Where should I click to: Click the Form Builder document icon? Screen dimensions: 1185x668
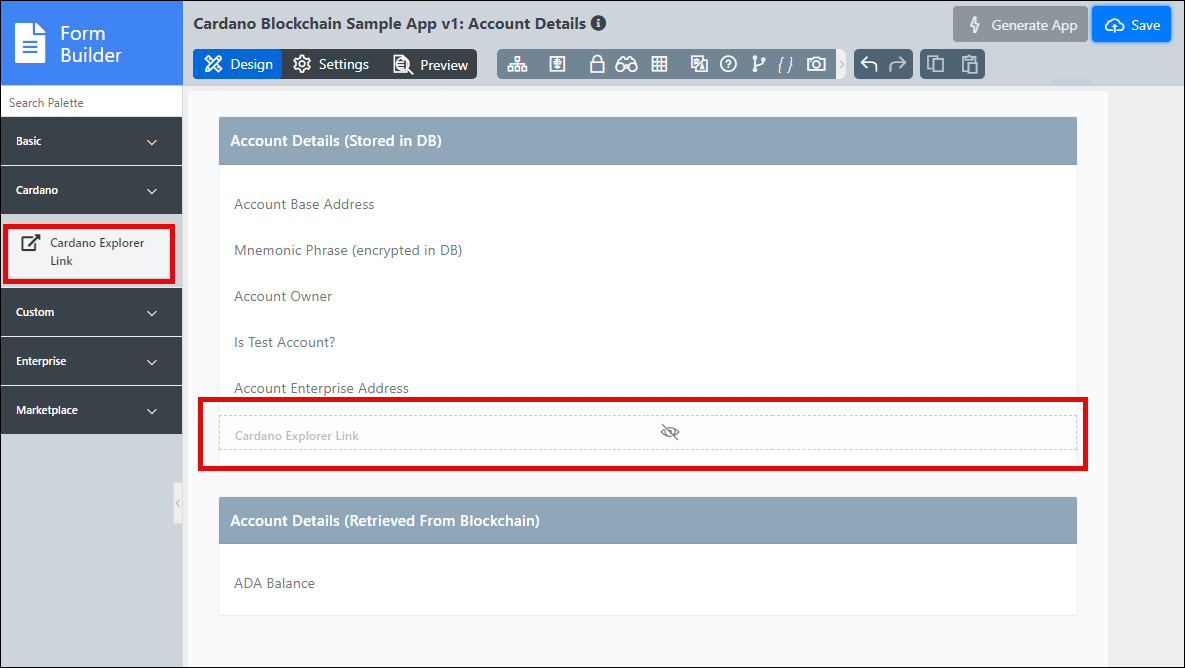(30, 43)
